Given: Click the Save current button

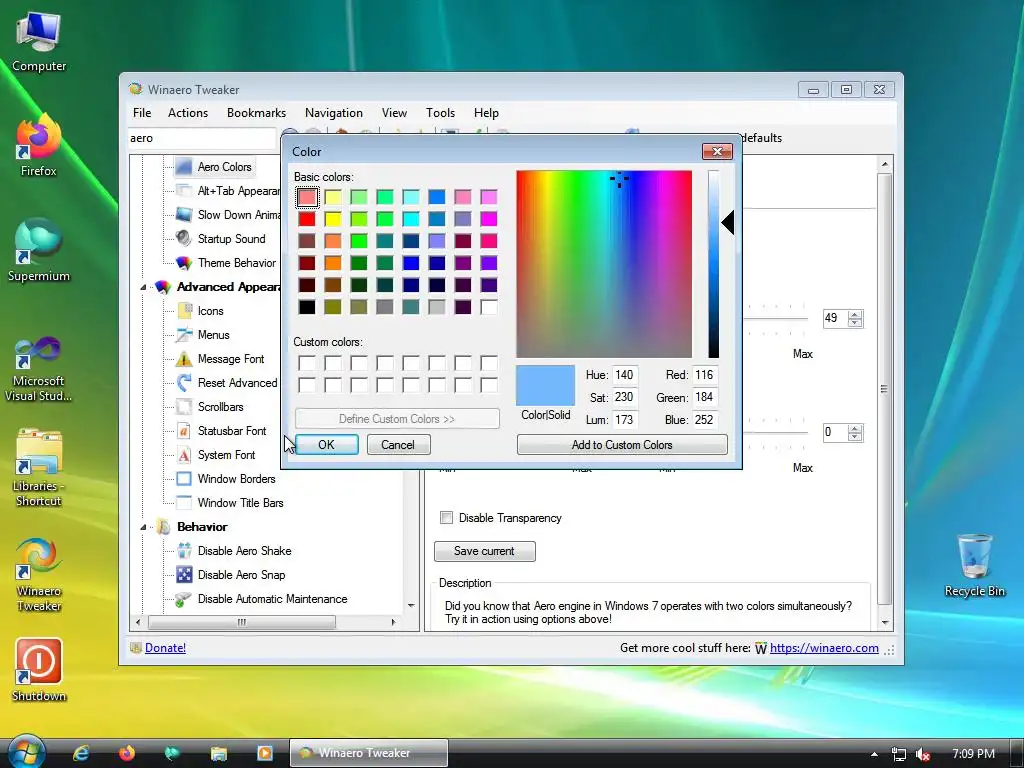Looking at the screenshot, I should coord(485,551).
